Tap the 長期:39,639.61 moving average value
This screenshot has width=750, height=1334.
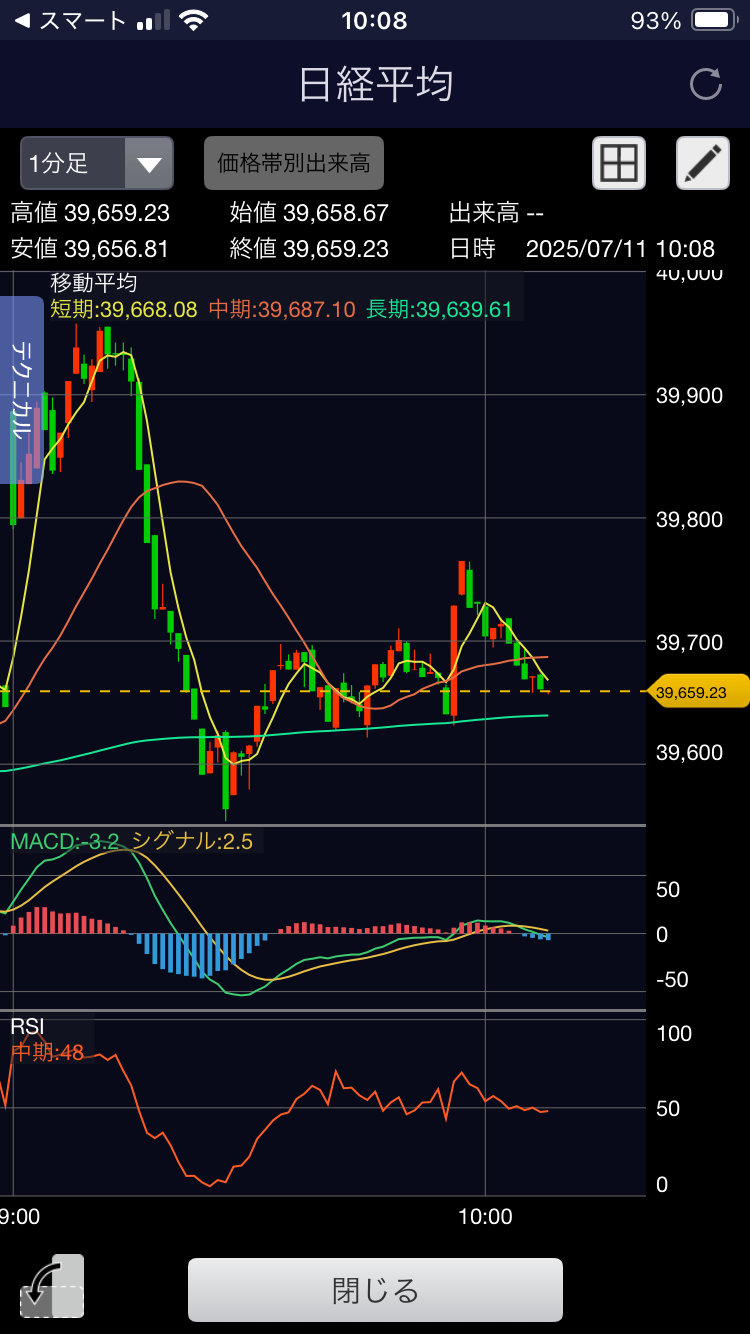pyautogui.click(x=439, y=309)
